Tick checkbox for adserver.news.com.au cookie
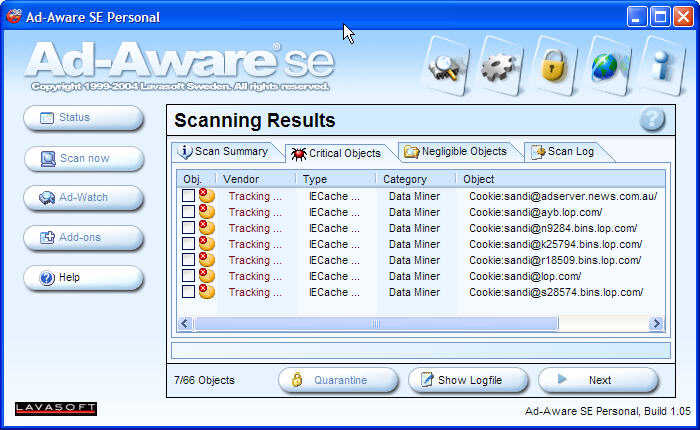 188,196
